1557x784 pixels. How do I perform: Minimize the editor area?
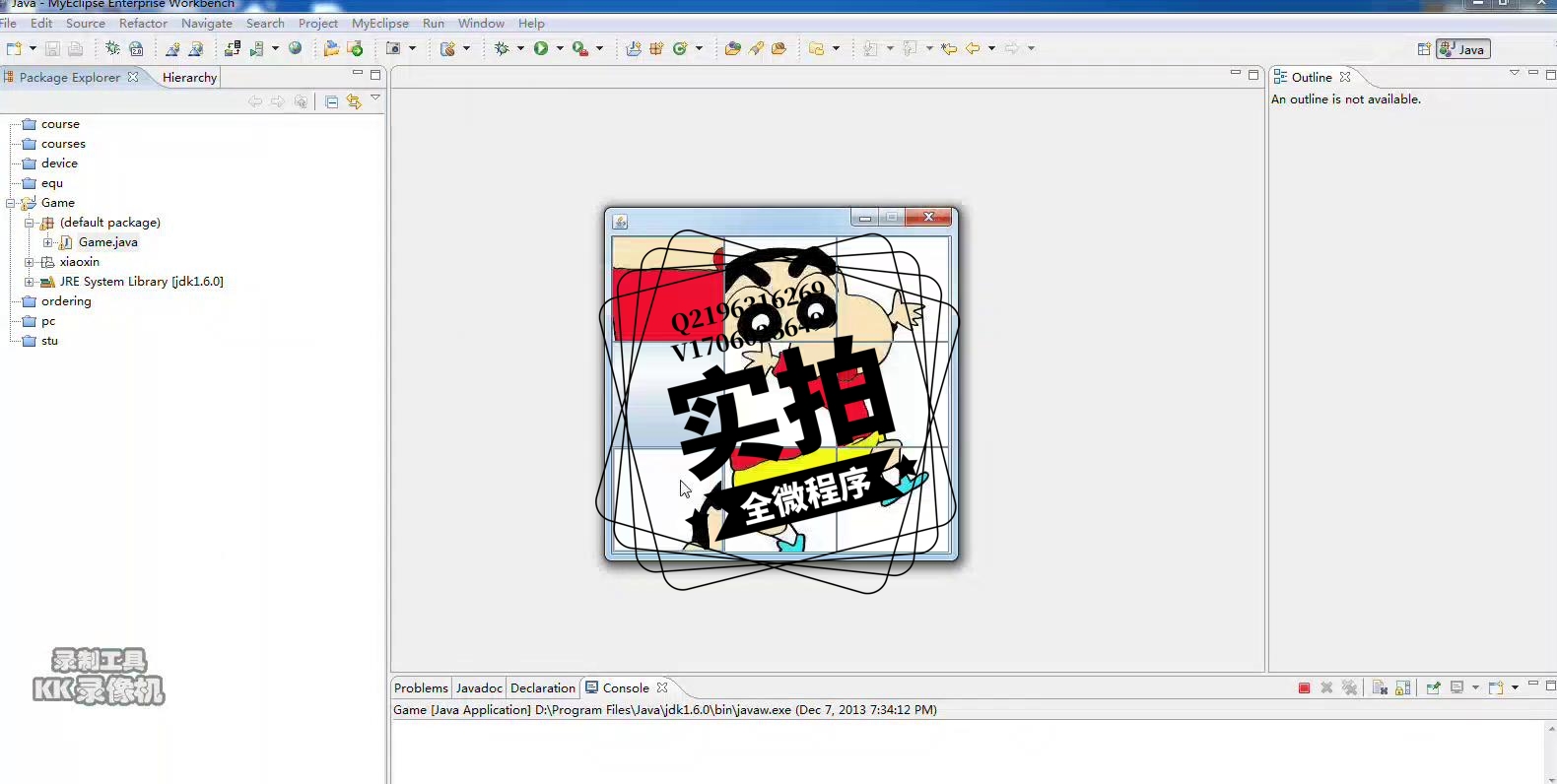point(1236,74)
